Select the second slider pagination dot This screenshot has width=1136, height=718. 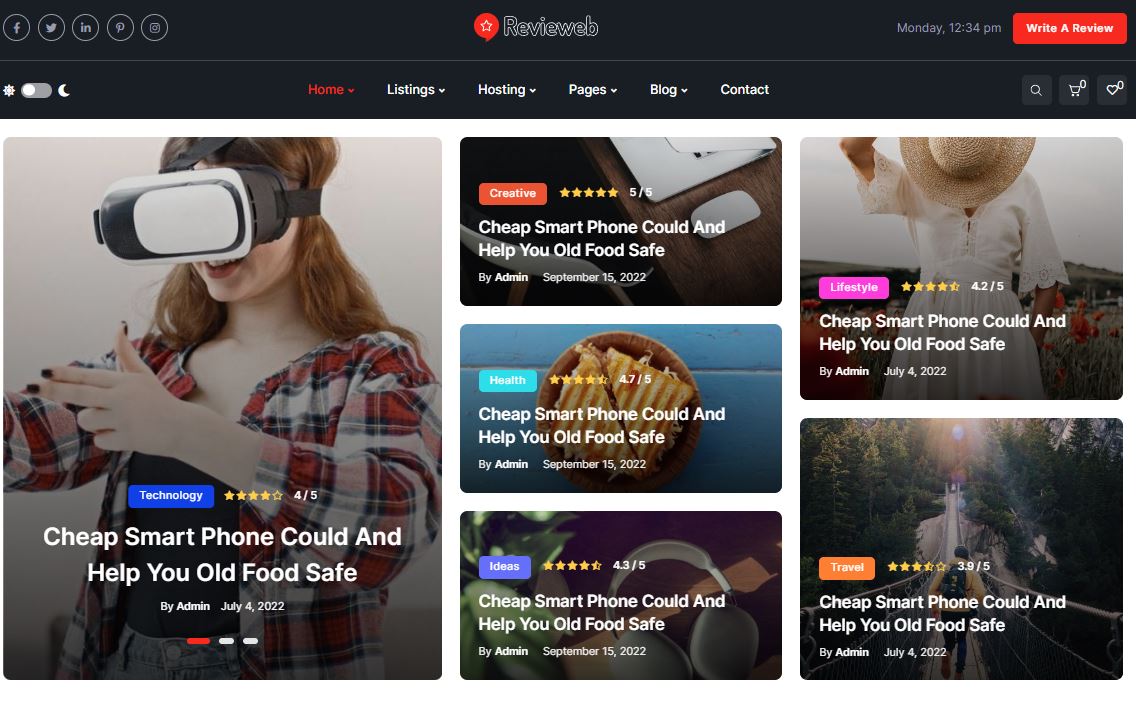227,641
